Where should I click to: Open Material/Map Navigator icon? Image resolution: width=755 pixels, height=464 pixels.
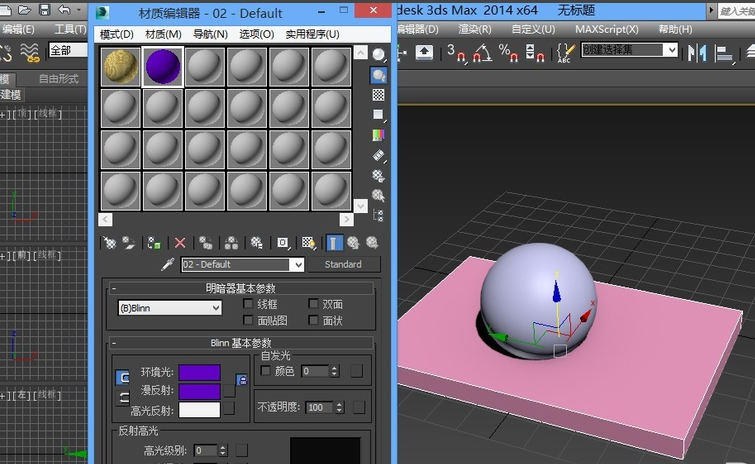point(378,215)
